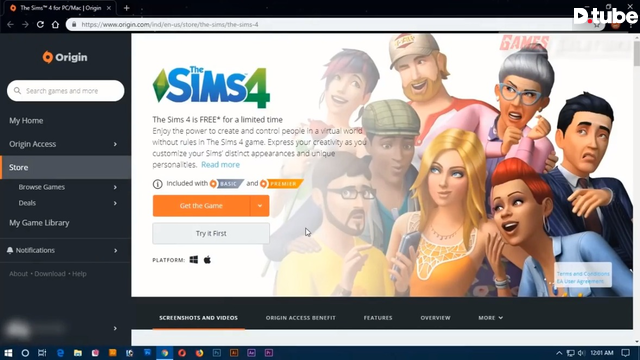The image size is (640, 360).
Task: Click 'Read more' in the game description
Action: 220,165
